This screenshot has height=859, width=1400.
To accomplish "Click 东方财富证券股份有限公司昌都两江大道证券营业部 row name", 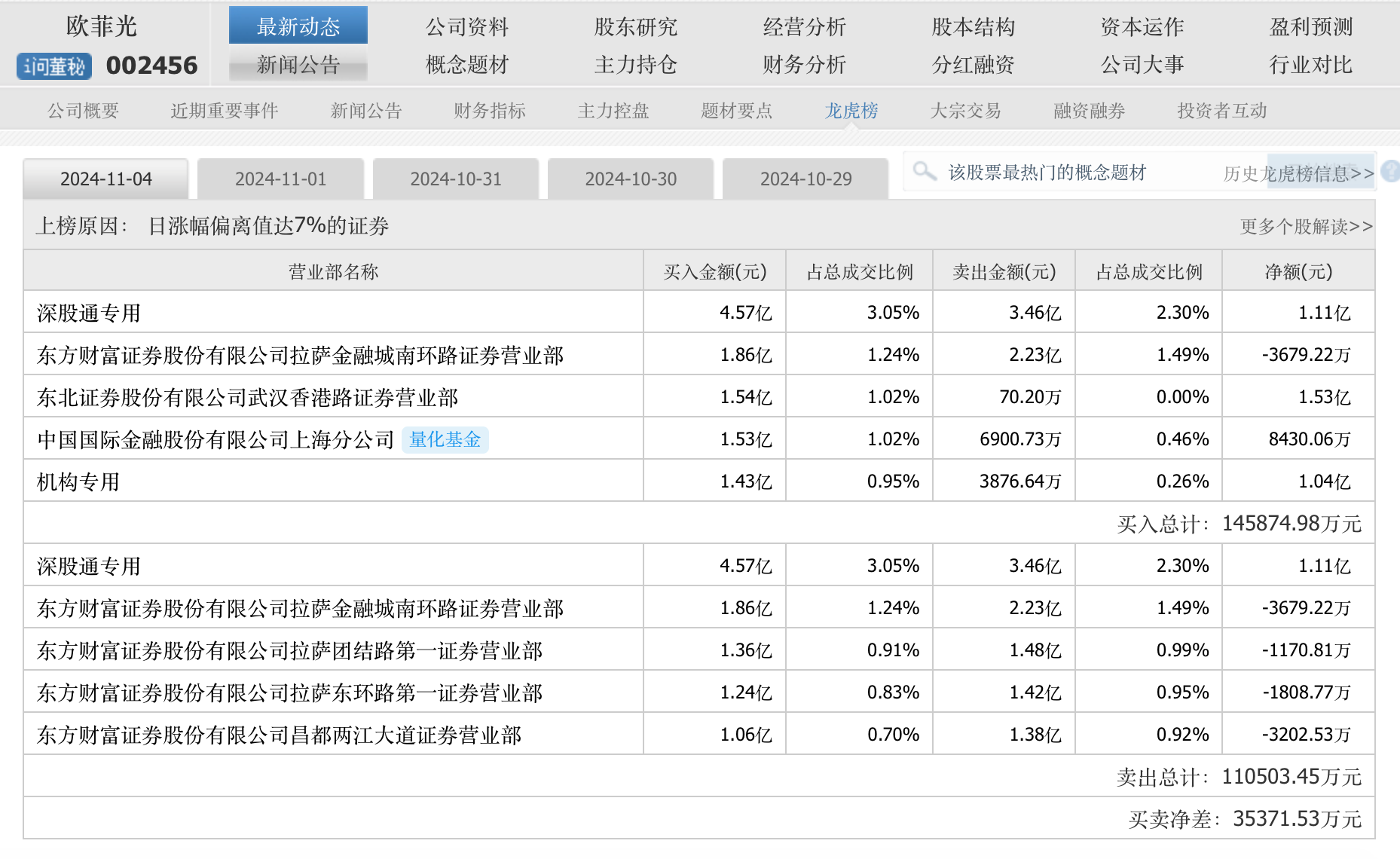I will pos(280,735).
